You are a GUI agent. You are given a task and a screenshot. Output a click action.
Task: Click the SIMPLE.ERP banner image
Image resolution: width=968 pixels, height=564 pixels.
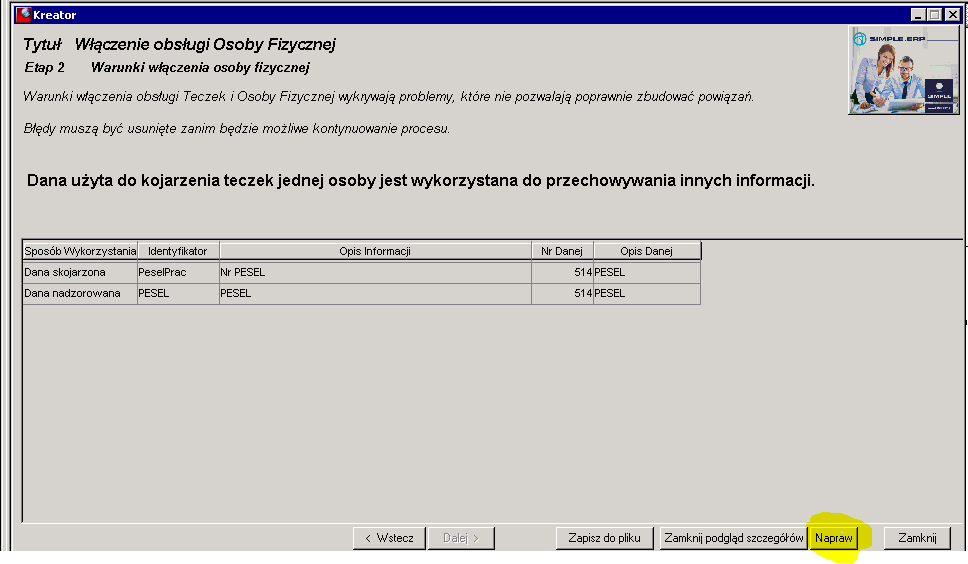pyautogui.click(x=904, y=70)
